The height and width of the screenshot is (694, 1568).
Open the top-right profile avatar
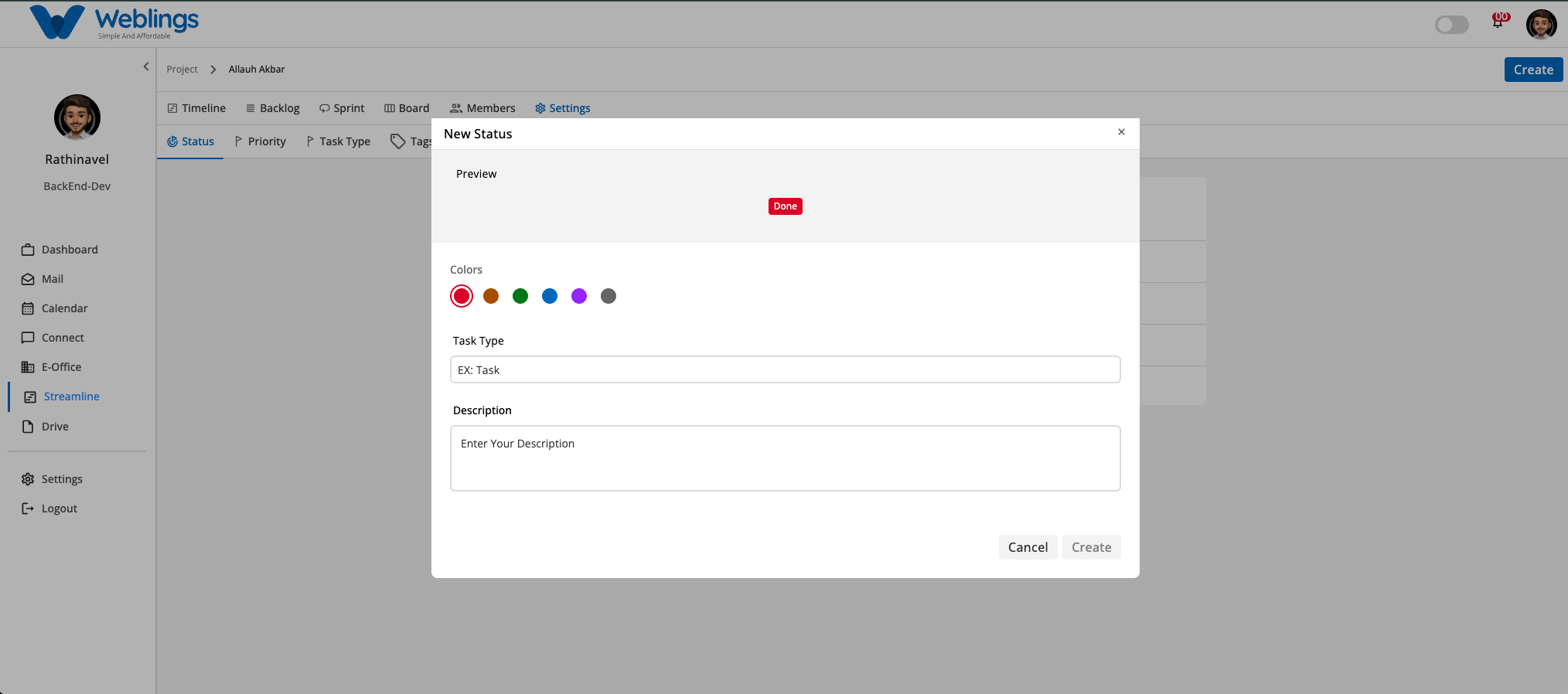pyautogui.click(x=1541, y=24)
